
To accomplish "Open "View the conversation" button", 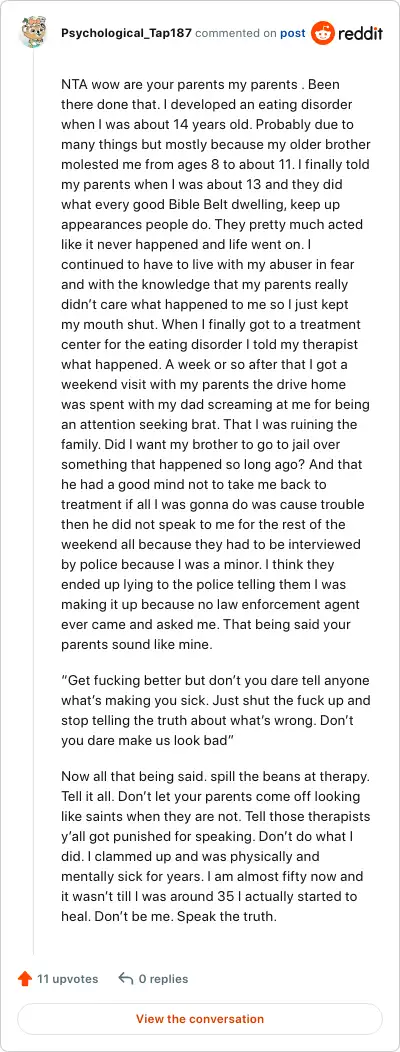I will point(200,1018).
